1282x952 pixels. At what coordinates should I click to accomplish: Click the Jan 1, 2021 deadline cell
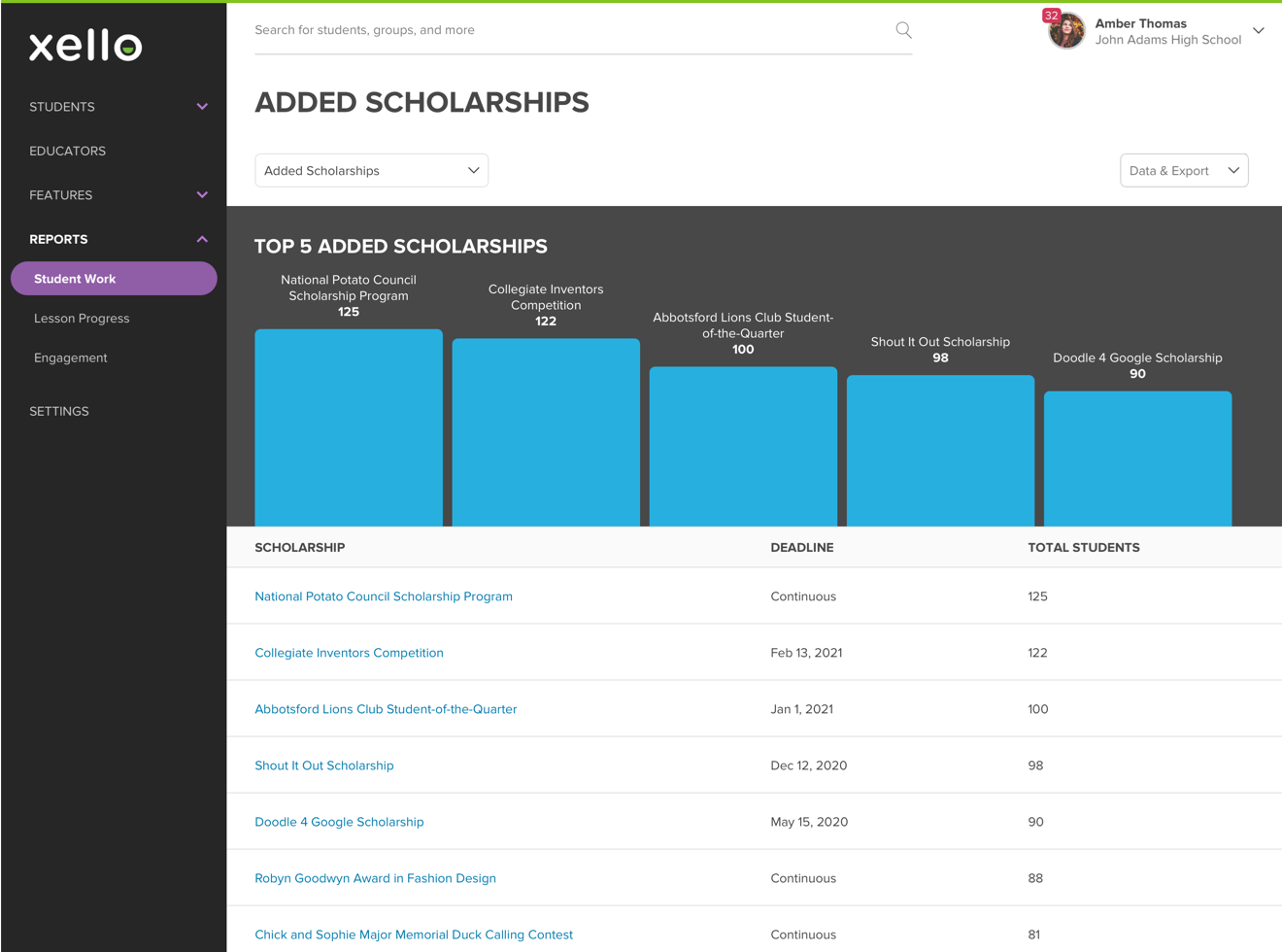[802, 709]
